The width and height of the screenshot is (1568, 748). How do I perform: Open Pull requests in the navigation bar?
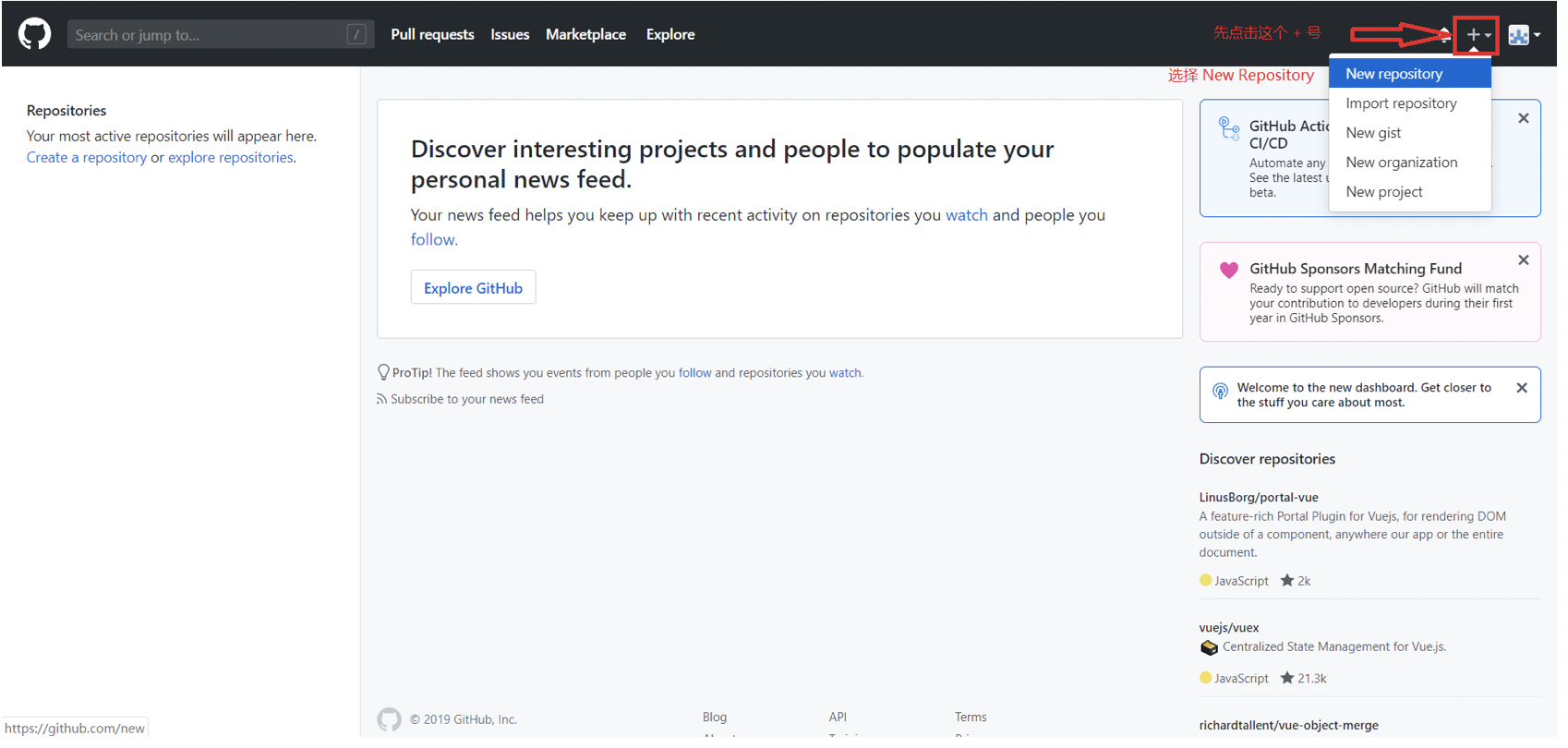coord(432,34)
